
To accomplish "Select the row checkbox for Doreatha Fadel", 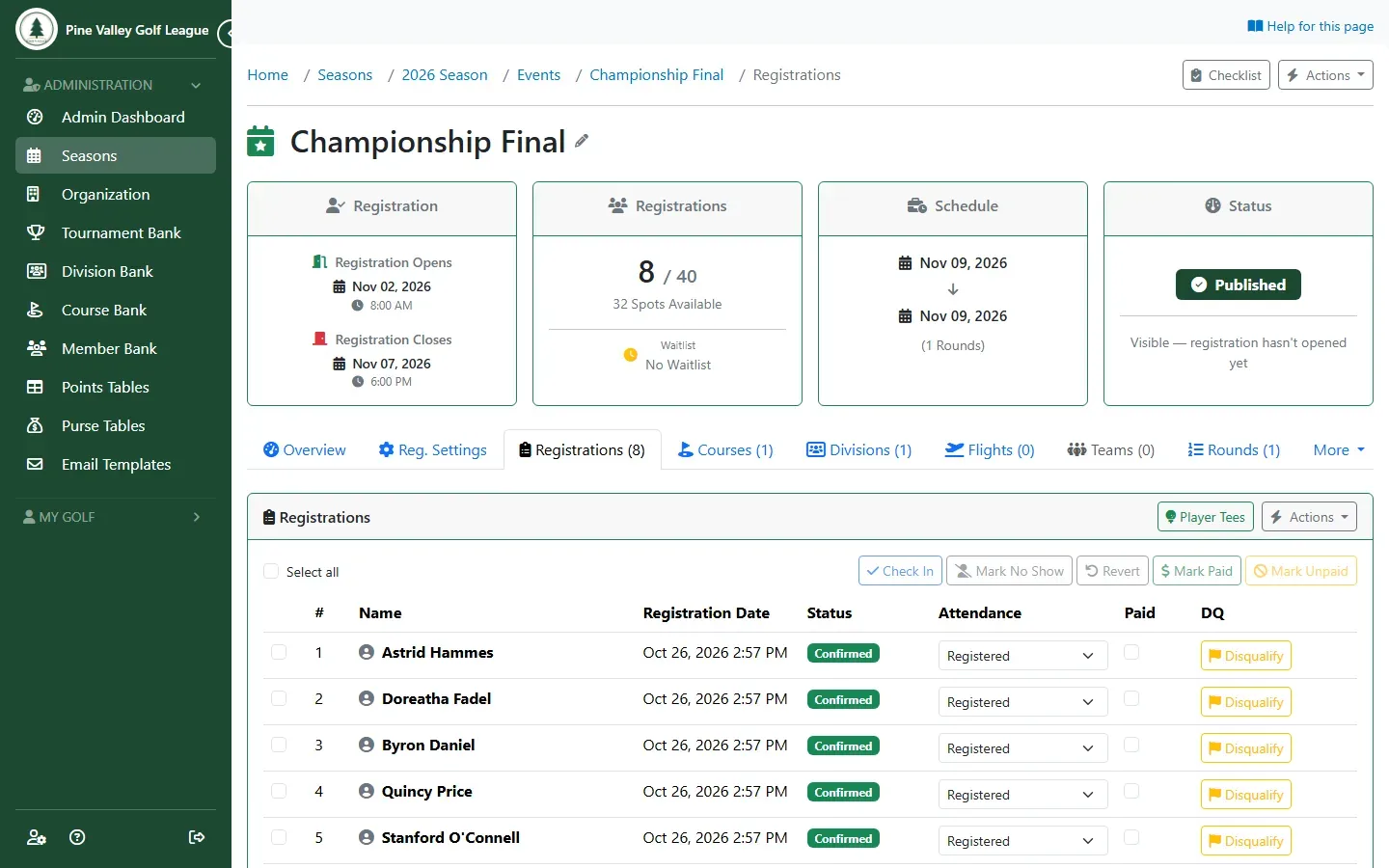I will [279, 698].
